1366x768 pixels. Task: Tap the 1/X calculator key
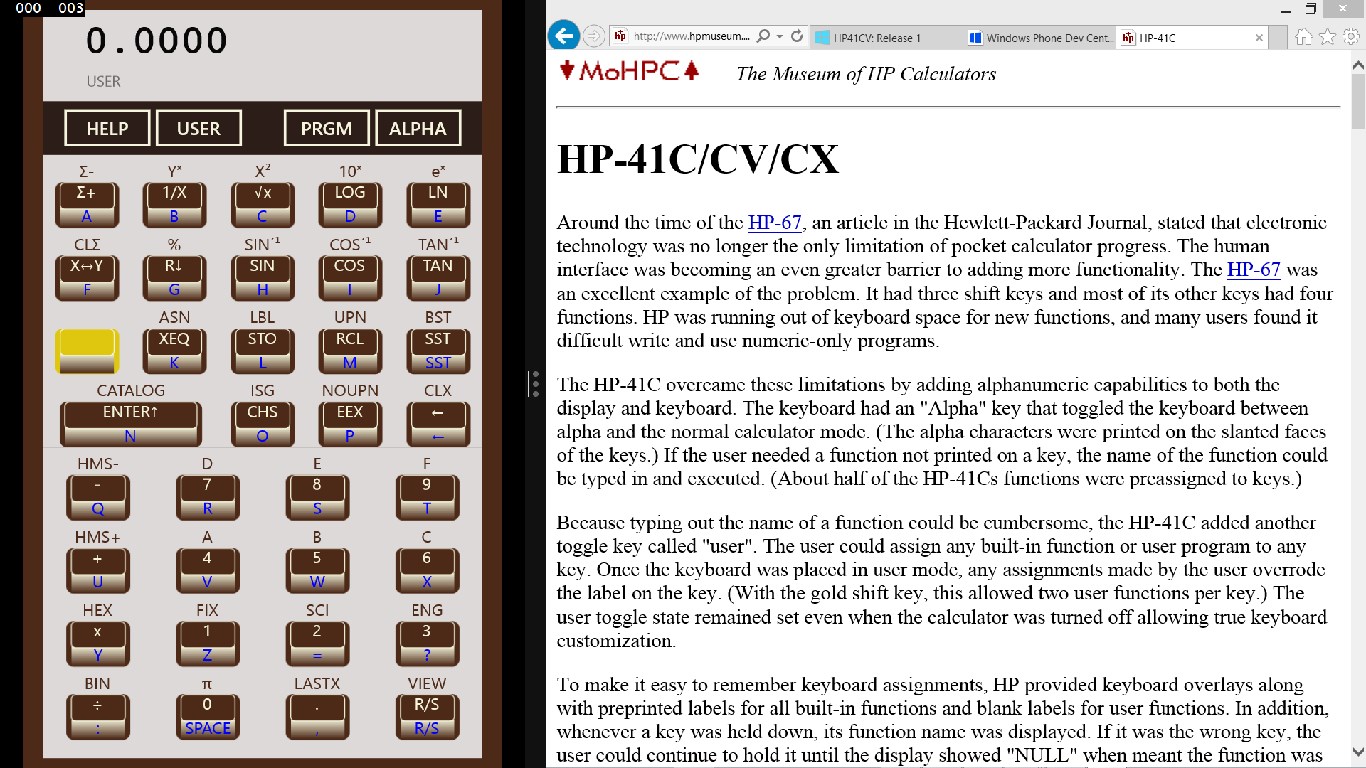coord(174,203)
